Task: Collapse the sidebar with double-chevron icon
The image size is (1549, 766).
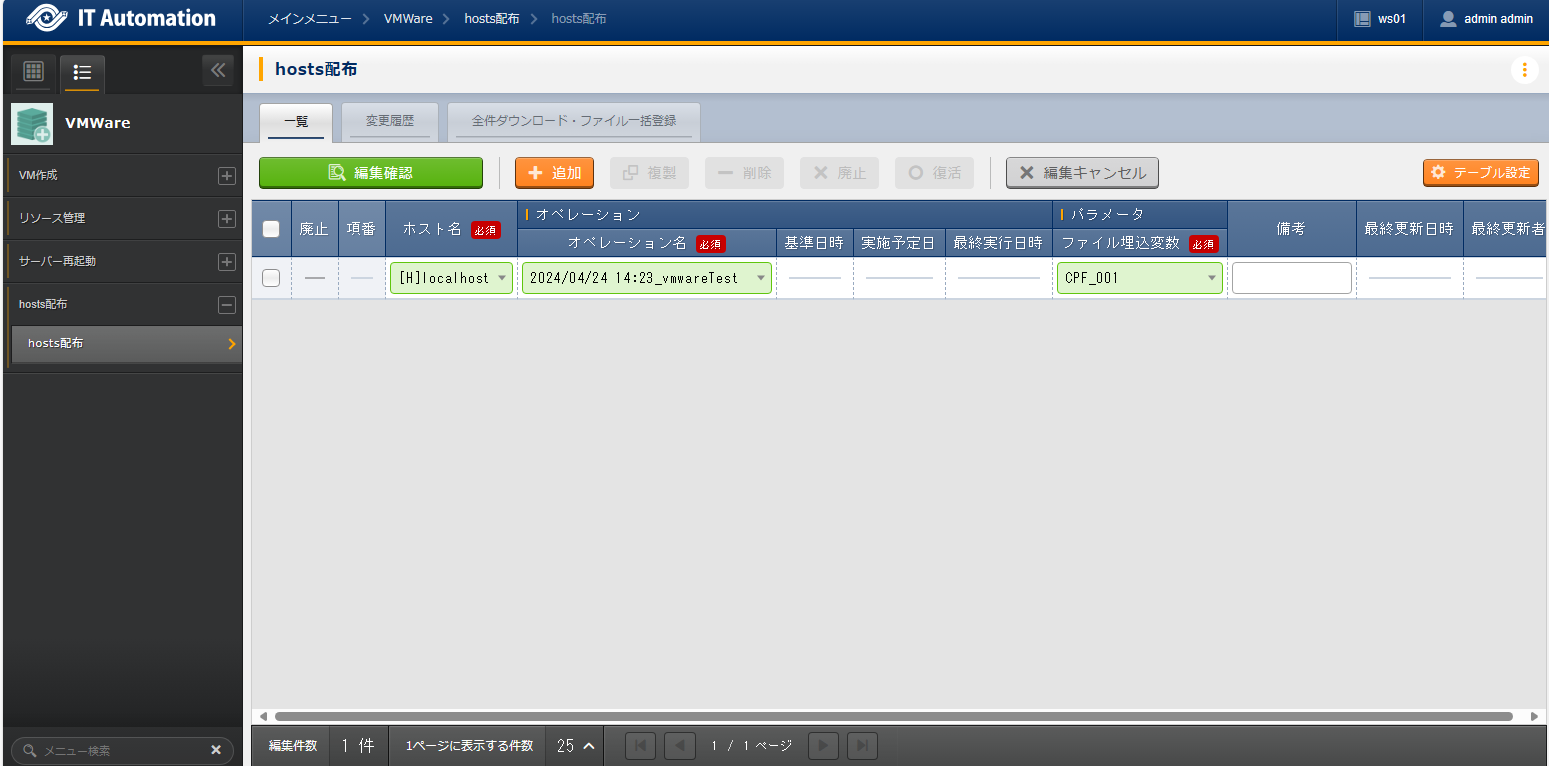Action: pos(218,71)
